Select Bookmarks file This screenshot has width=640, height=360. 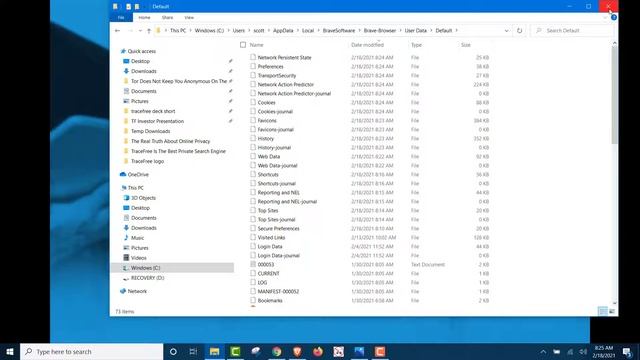point(270,300)
